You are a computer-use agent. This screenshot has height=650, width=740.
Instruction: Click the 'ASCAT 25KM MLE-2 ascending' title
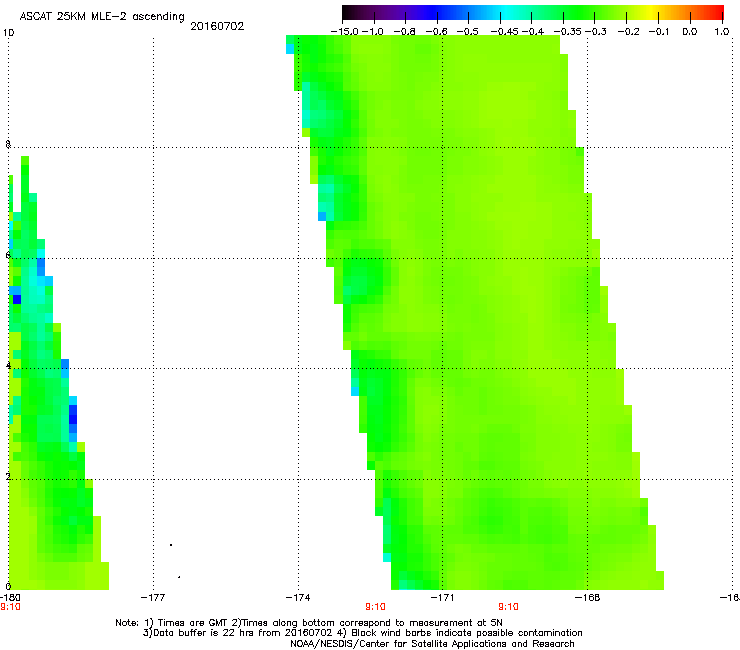pos(101,16)
